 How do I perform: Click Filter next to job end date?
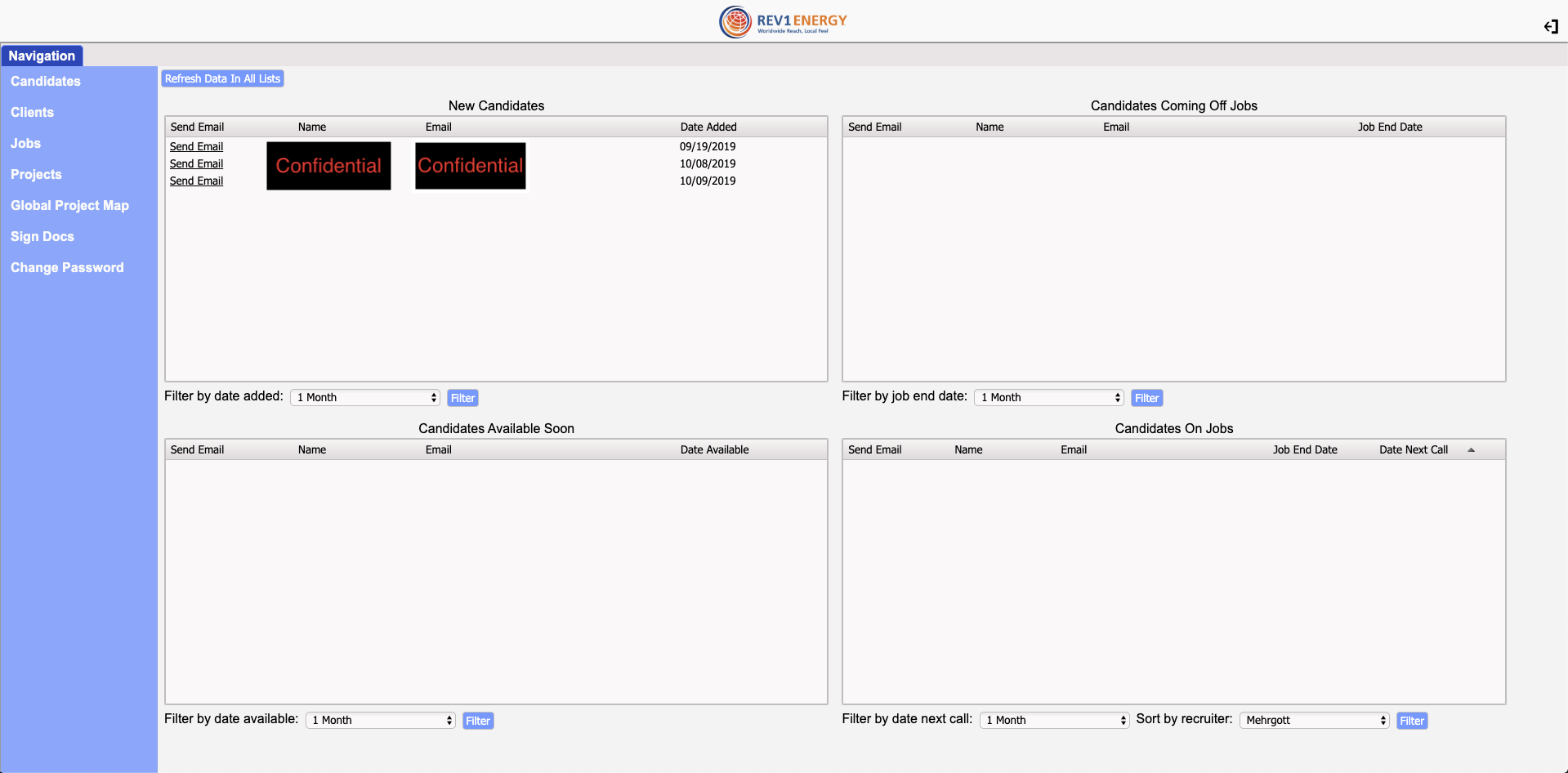1146,398
